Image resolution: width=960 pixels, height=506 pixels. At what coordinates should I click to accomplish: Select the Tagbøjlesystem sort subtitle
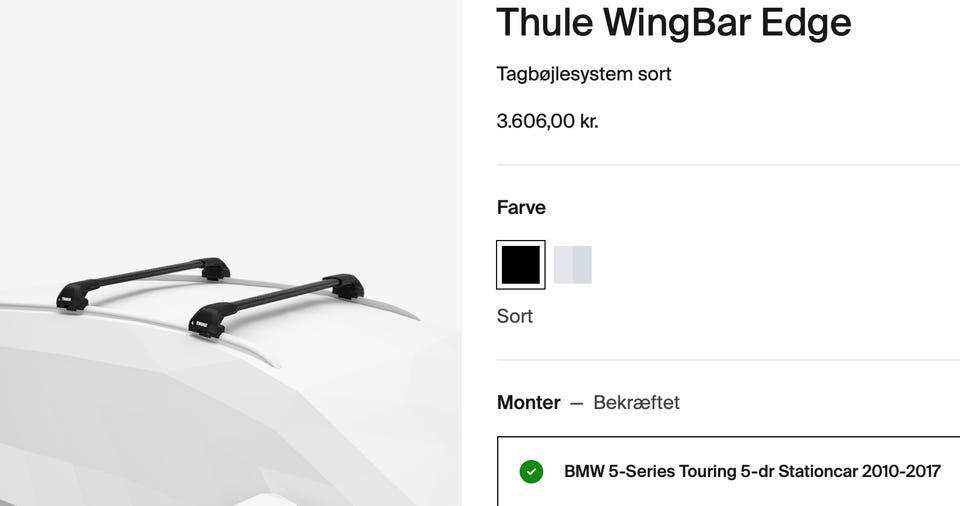[x=583, y=74]
